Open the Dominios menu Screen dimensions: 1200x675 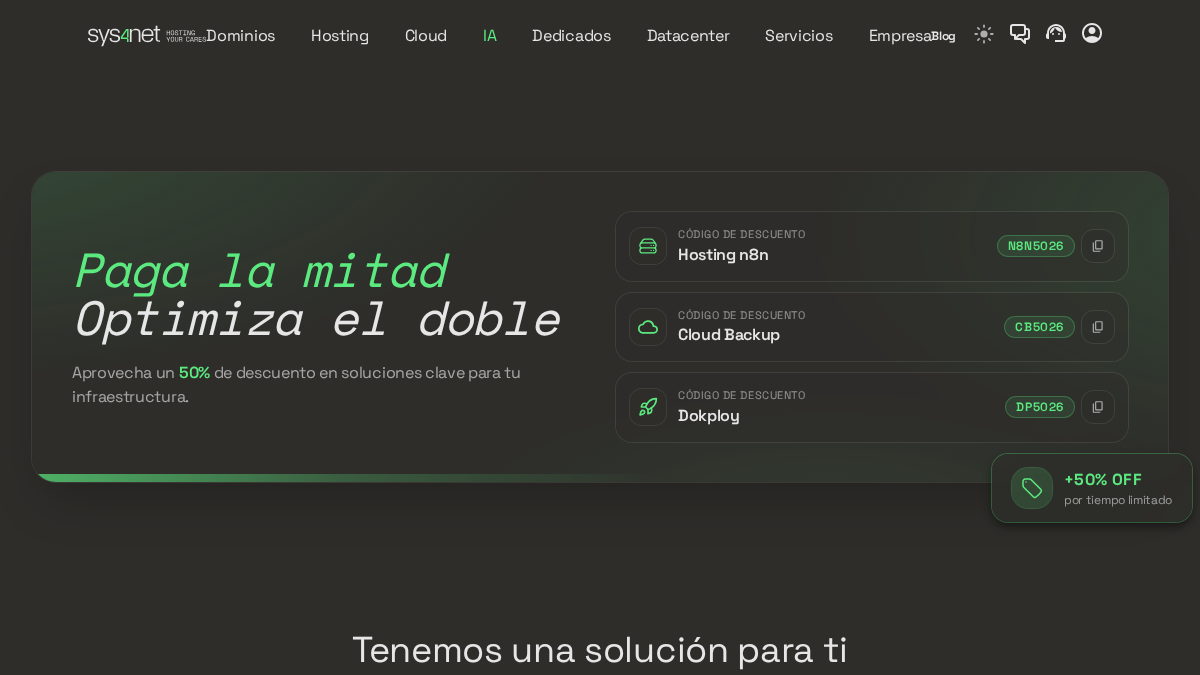pyautogui.click(x=240, y=35)
